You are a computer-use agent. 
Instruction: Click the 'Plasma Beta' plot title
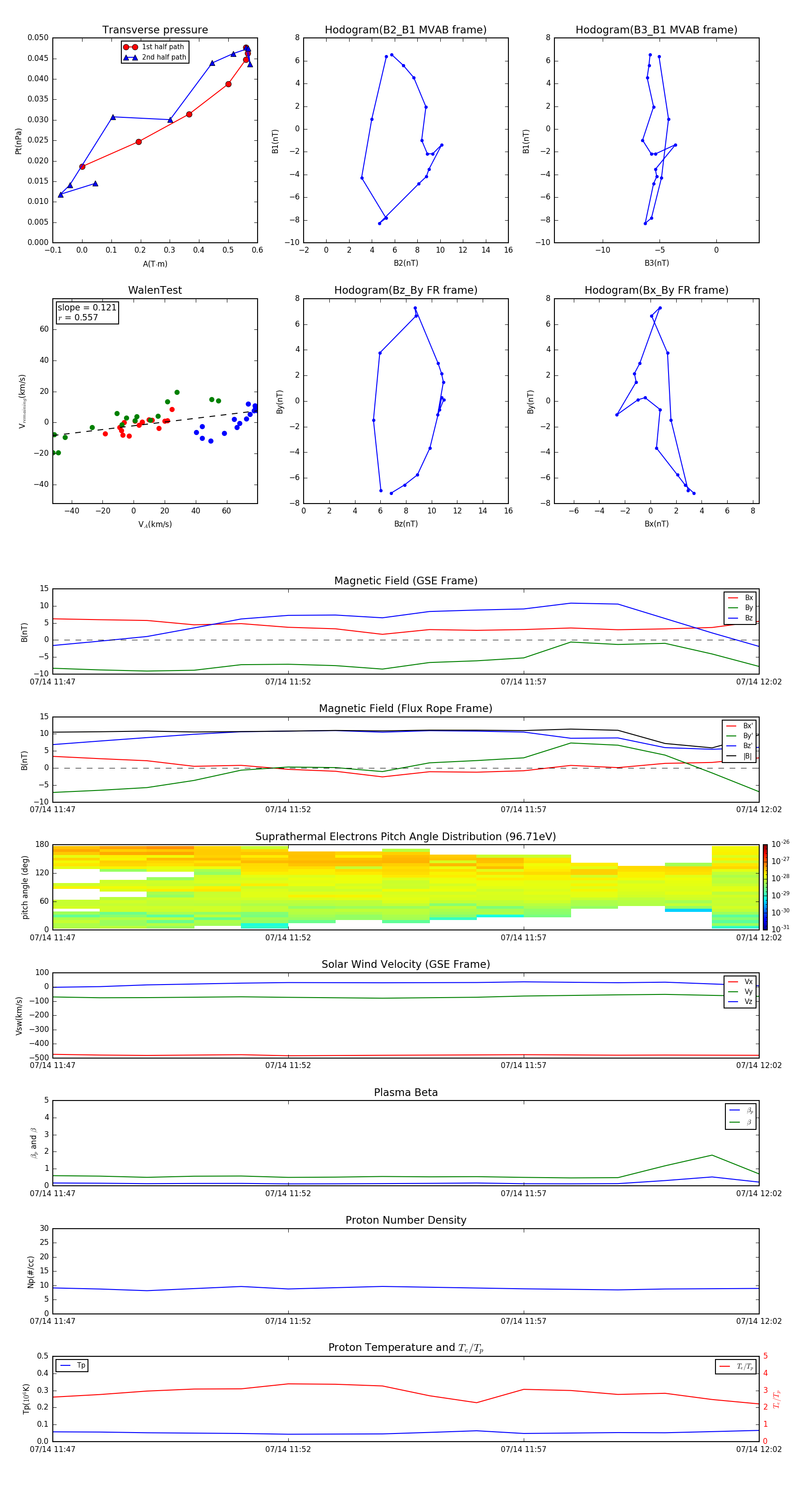tap(406, 1092)
